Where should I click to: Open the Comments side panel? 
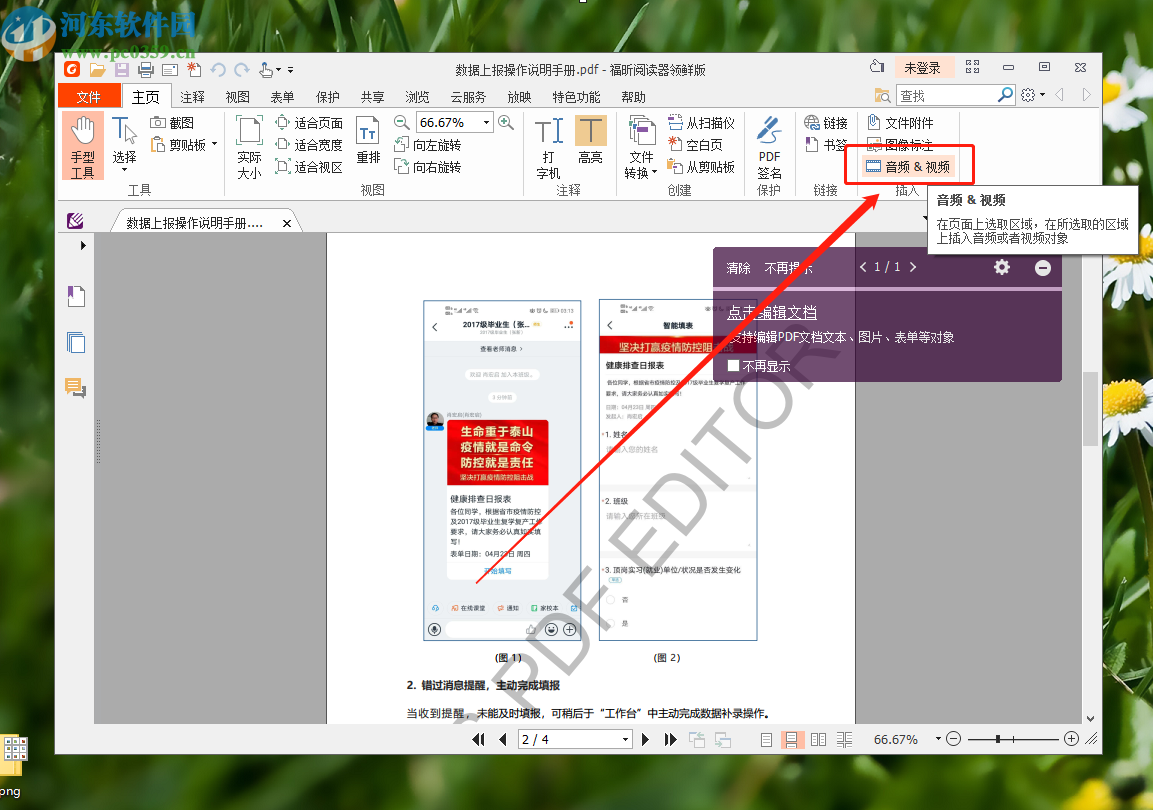pos(76,387)
